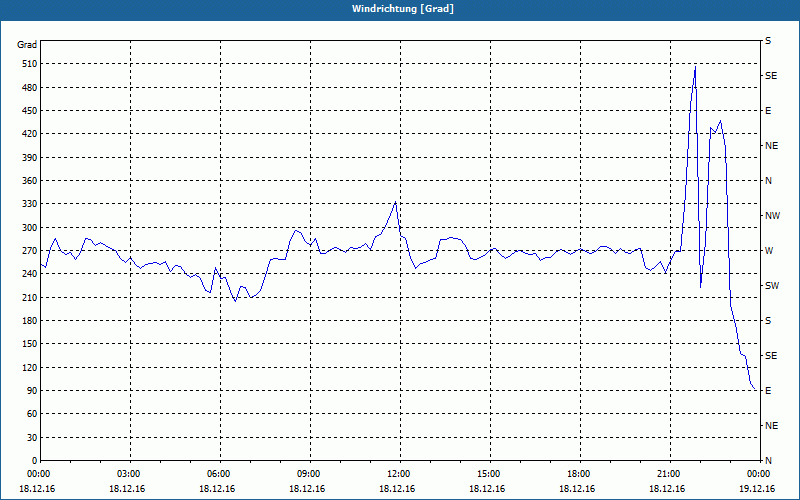
Task: Select the 210 tick label on the left axis
Action: [30, 297]
